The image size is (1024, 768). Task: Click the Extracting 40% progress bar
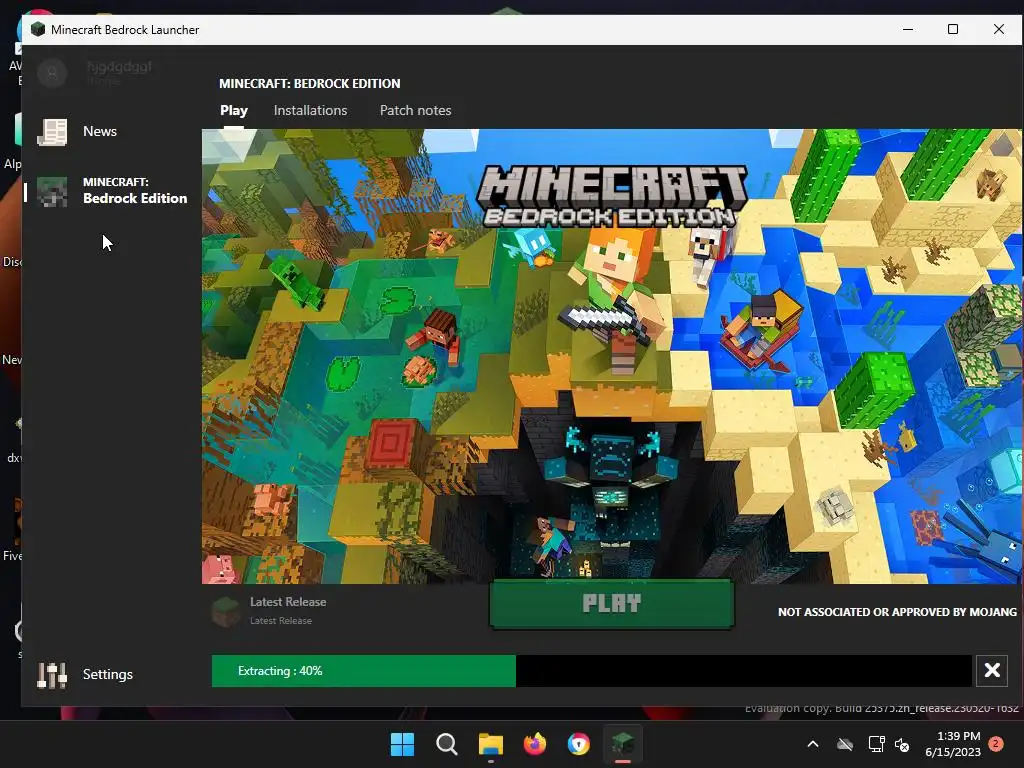591,671
